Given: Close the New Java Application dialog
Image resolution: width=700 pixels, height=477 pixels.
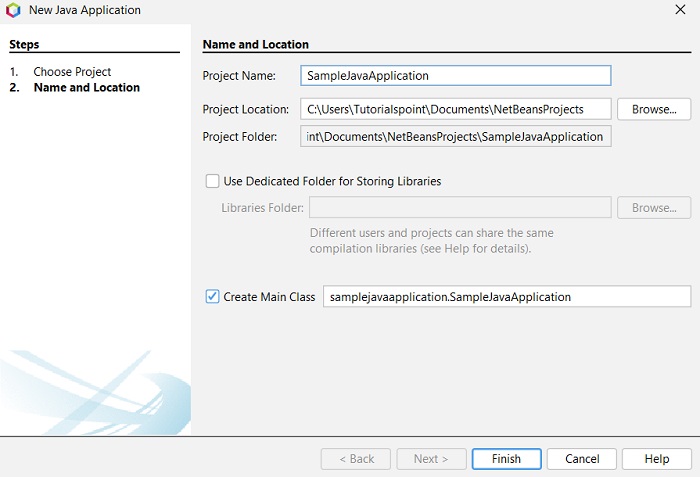Looking at the screenshot, I should click(x=680, y=9).
